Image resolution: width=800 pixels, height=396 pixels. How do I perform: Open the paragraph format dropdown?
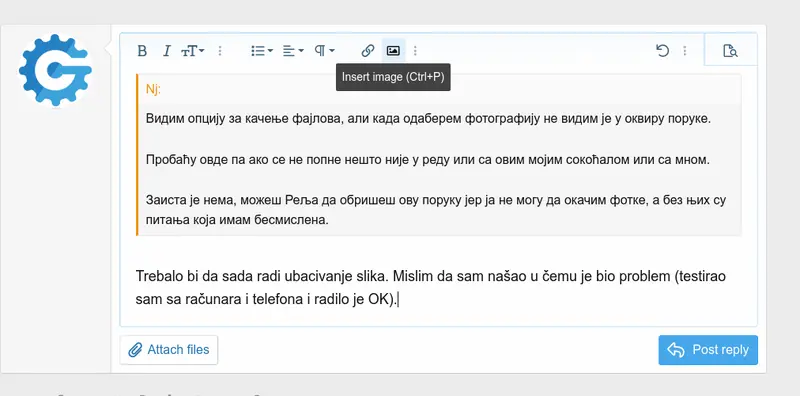point(324,51)
